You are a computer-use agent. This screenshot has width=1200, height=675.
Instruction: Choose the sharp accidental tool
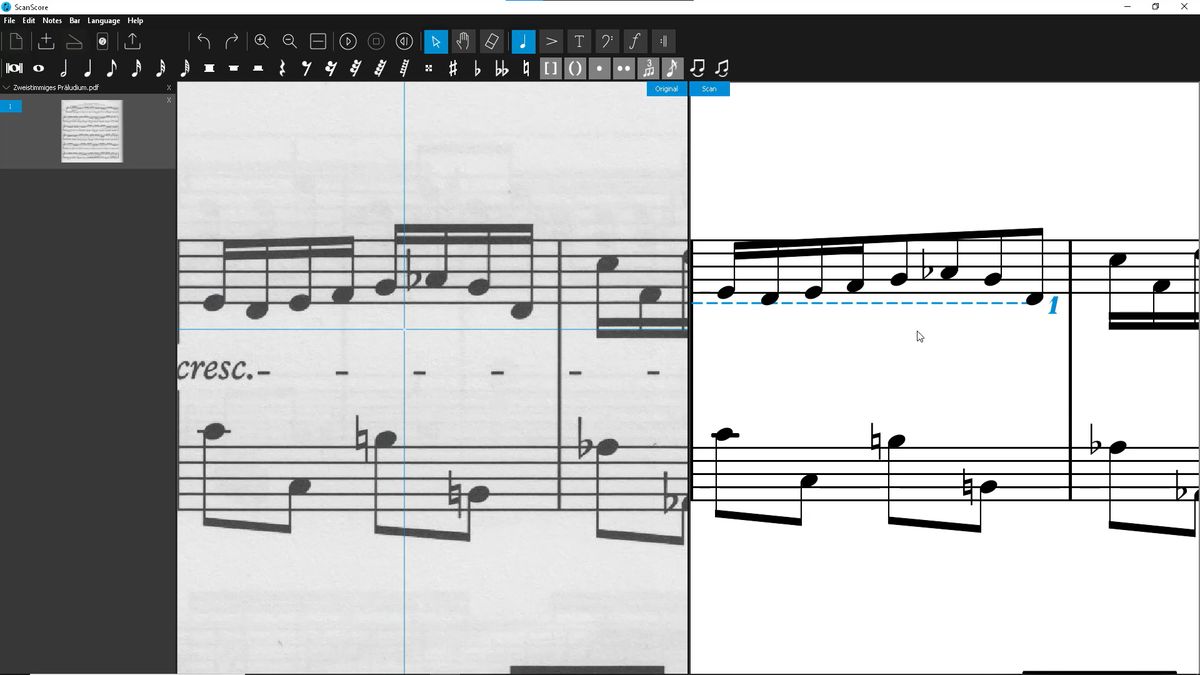[452, 68]
